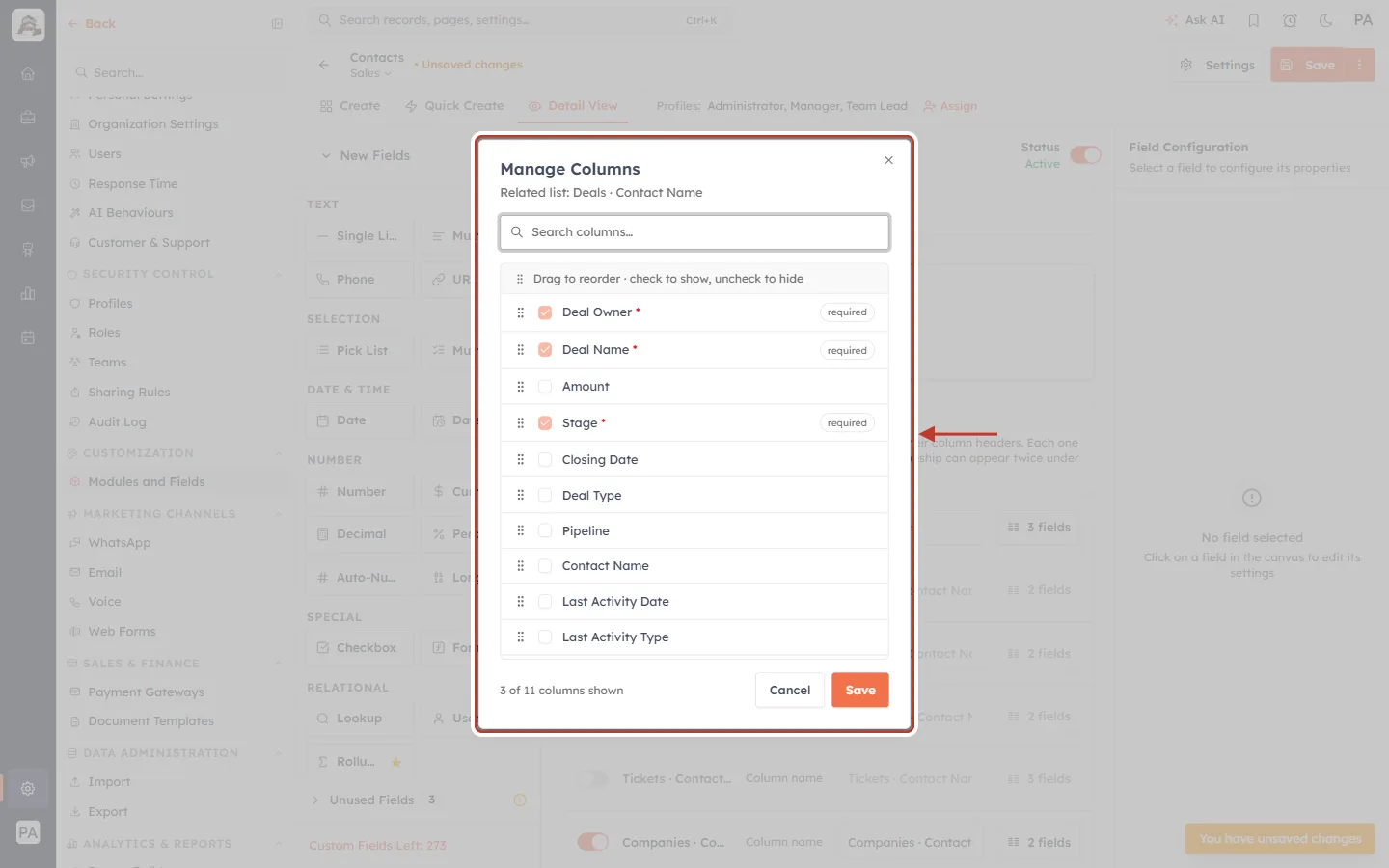The width and height of the screenshot is (1389, 868).
Task: Show the Contact Name column
Action: point(545,566)
